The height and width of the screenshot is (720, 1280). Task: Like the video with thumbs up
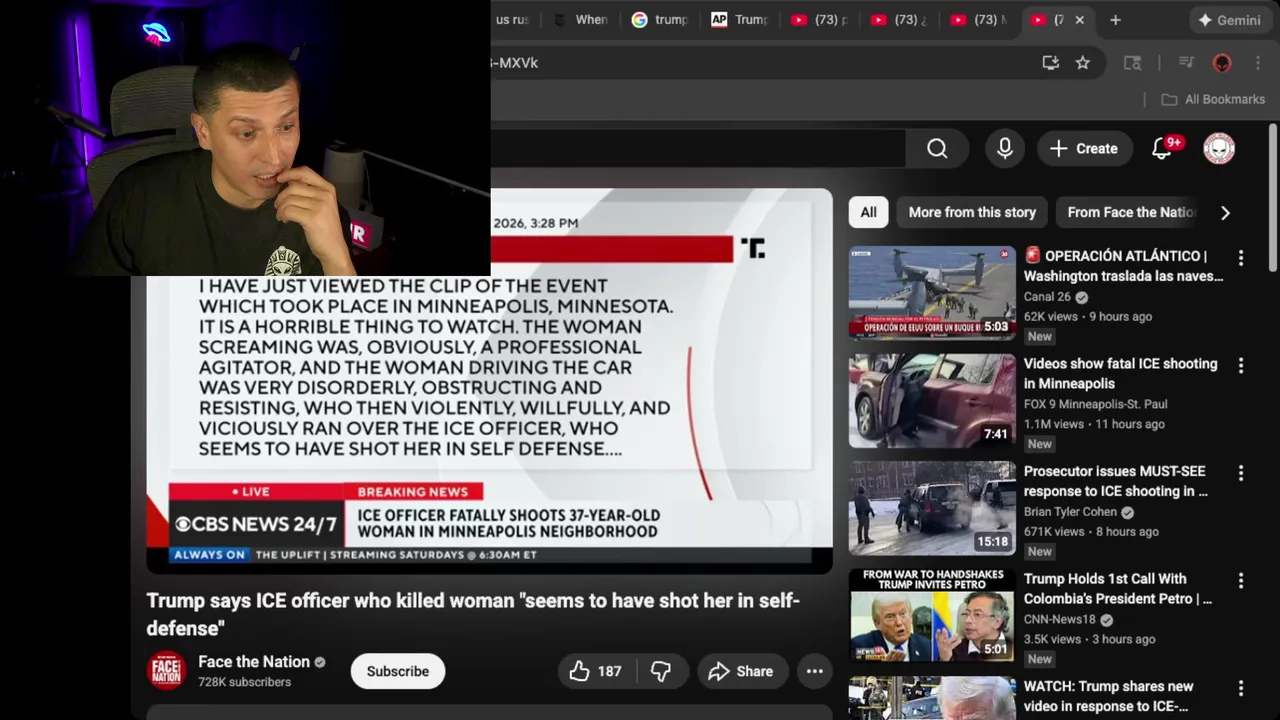click(x=595, y=671)
